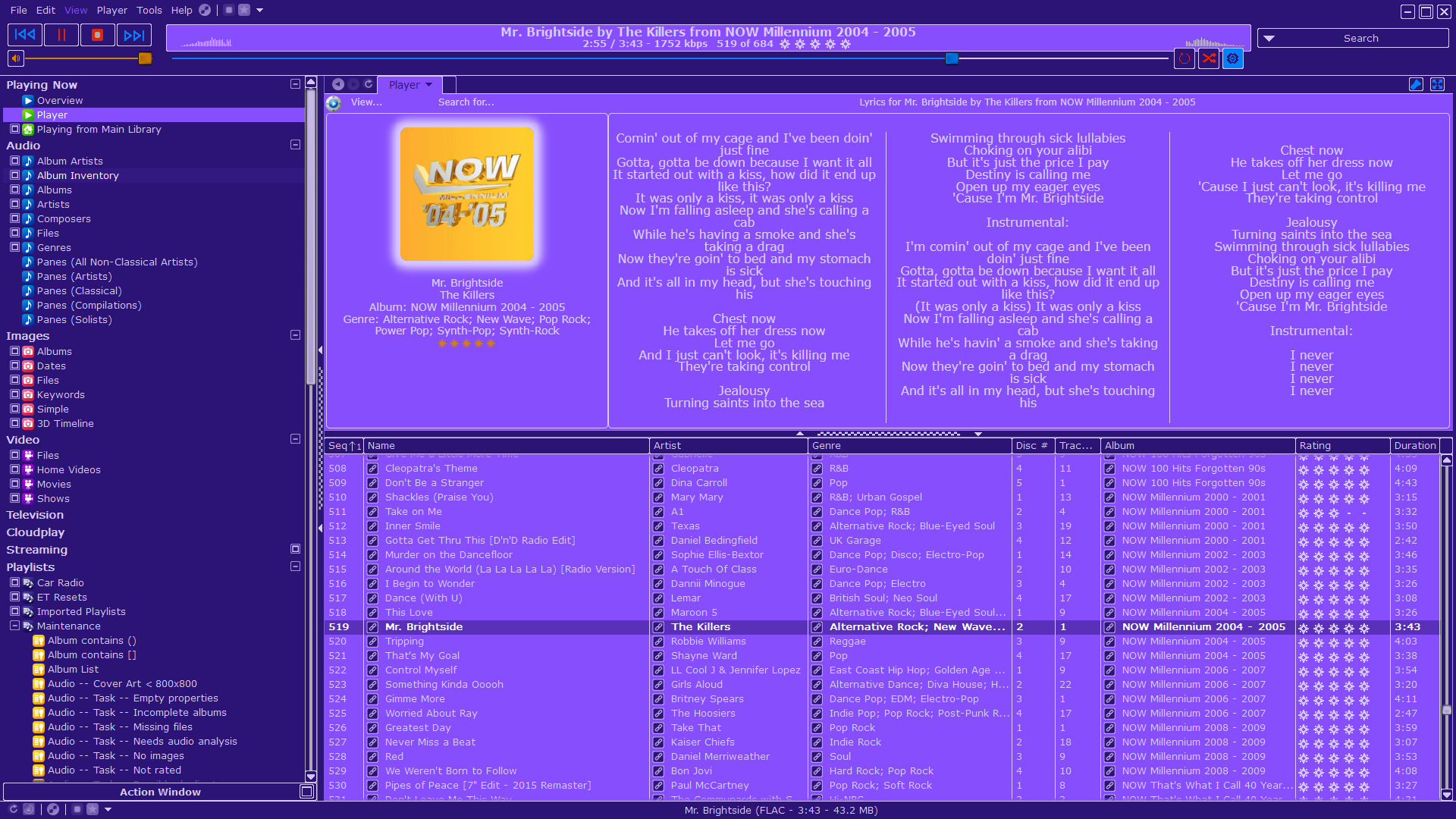Collapse the Playlists section
The height and width of the screenshot is (819, 1456).
point(295,566)
